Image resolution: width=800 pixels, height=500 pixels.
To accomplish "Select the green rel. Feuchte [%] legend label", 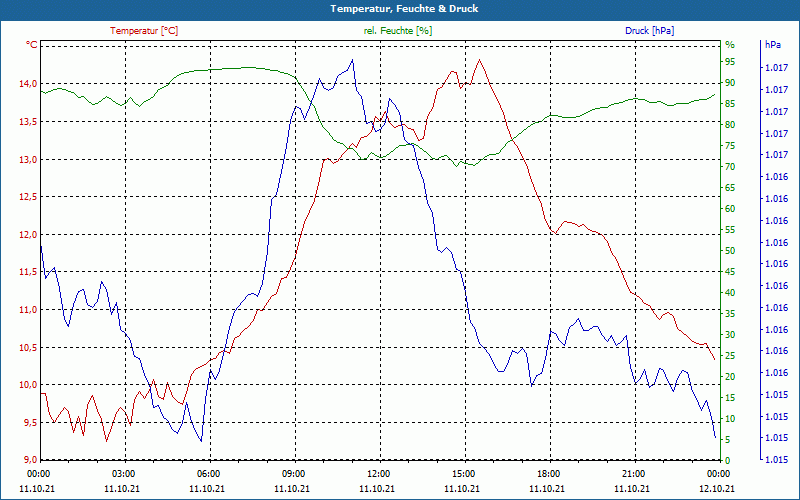I will [x=398, y=31].
